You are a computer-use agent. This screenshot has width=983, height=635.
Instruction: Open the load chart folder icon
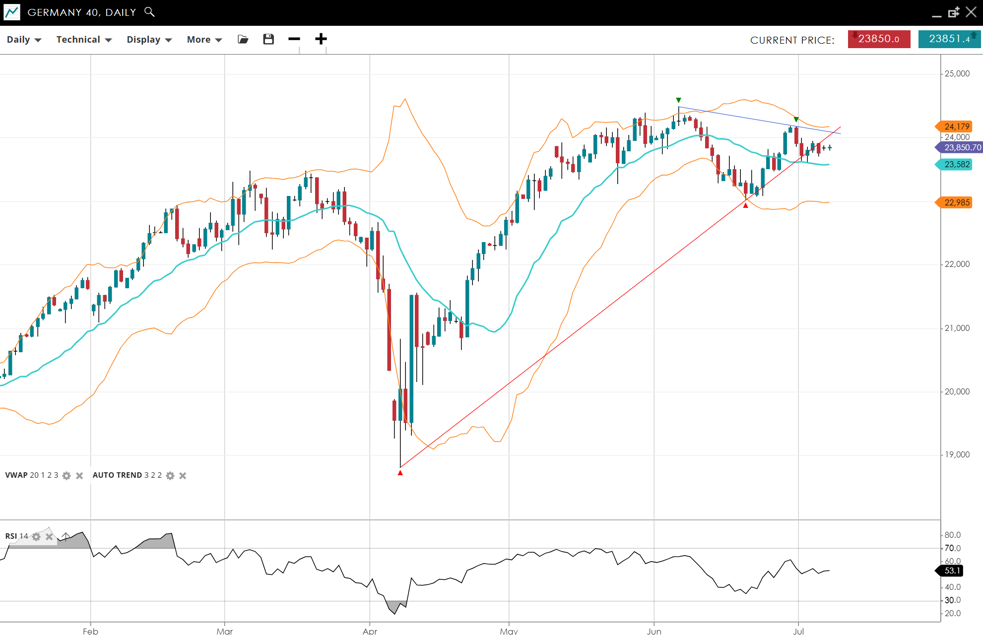pos(242,39)
